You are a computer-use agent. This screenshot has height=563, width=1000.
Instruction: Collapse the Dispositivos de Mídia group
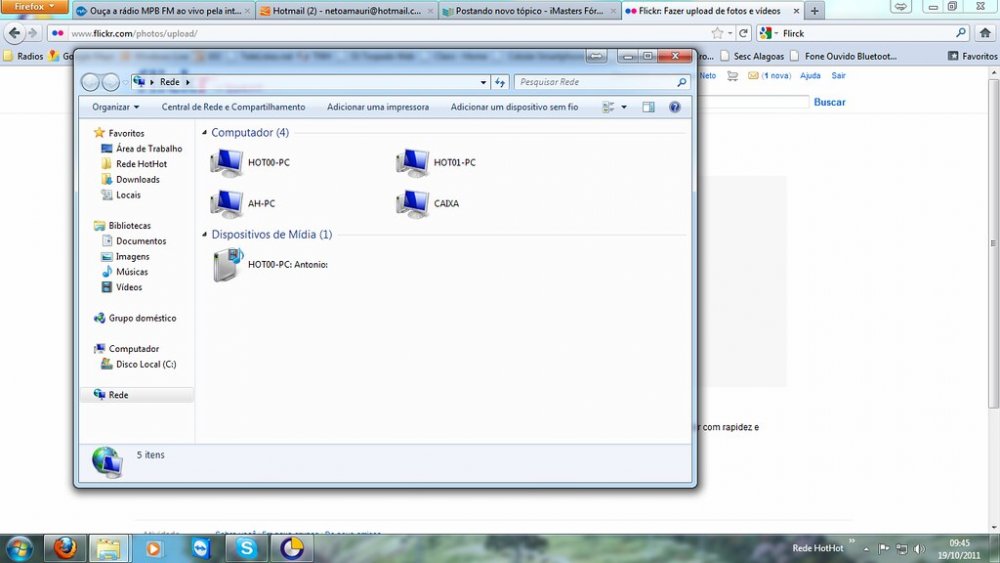(205, 235)
